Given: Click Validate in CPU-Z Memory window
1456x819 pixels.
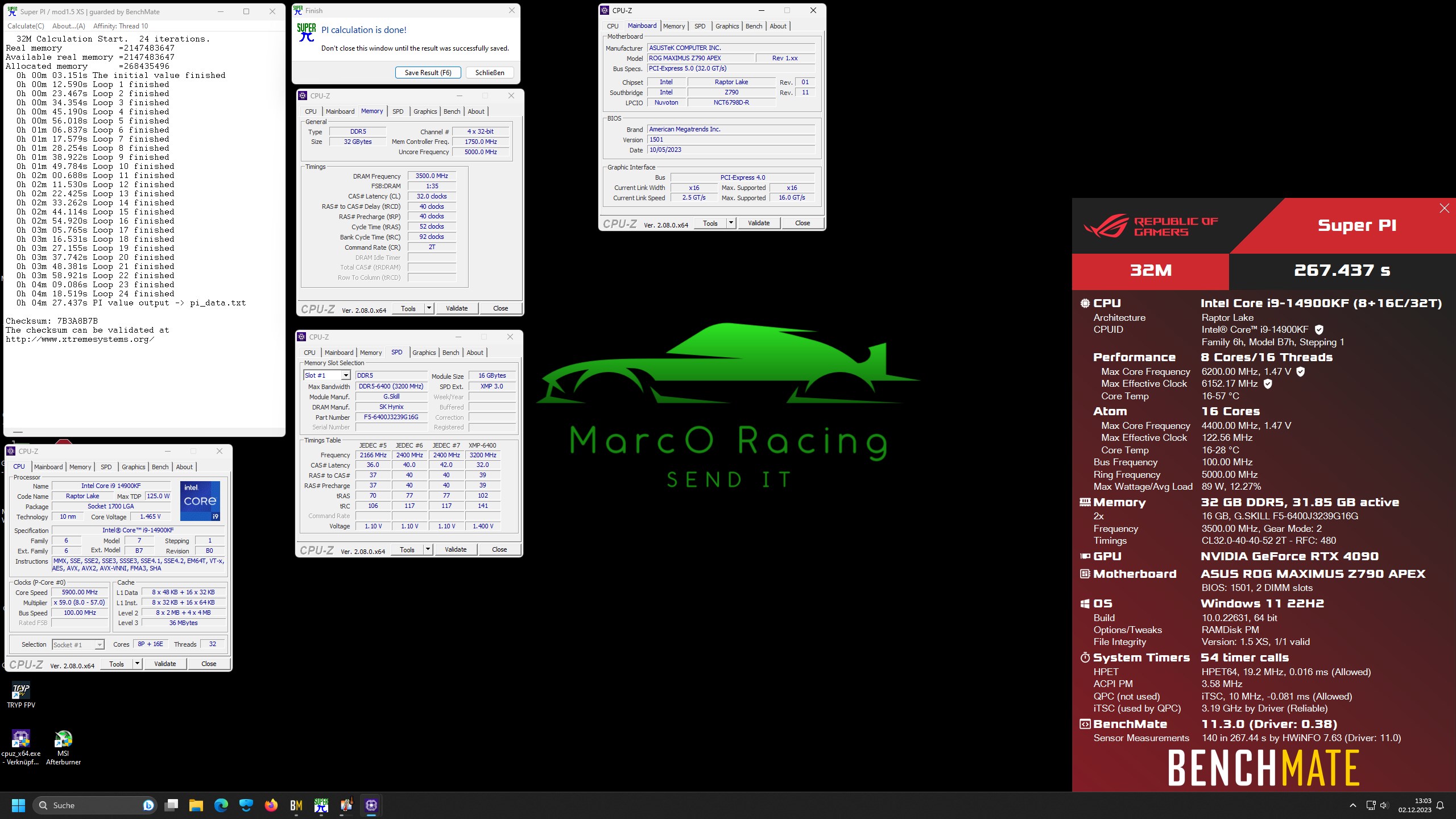Looking at the screenshot, I should click(457, 308).
